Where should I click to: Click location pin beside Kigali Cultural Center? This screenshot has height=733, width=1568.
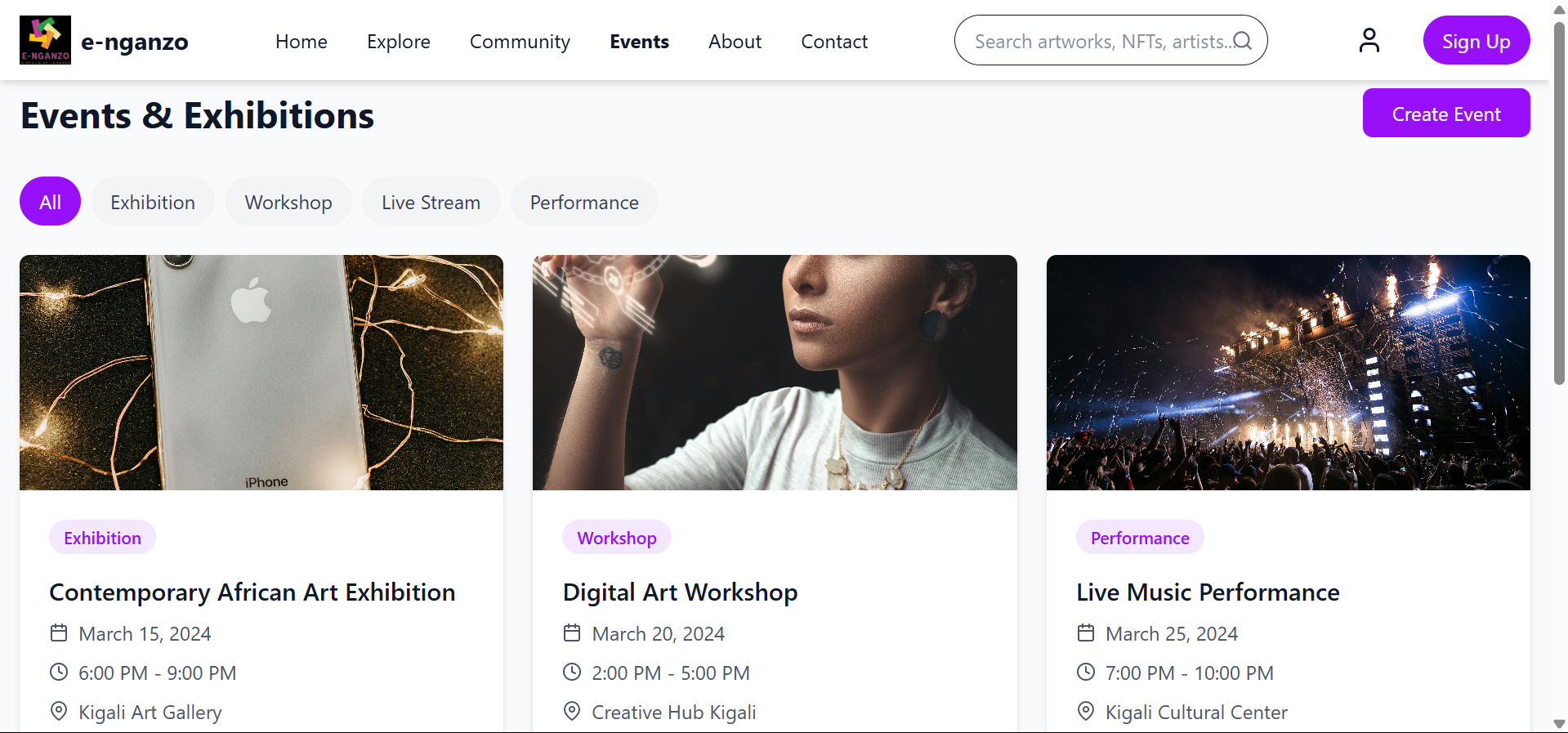[x=1086, y=711]
